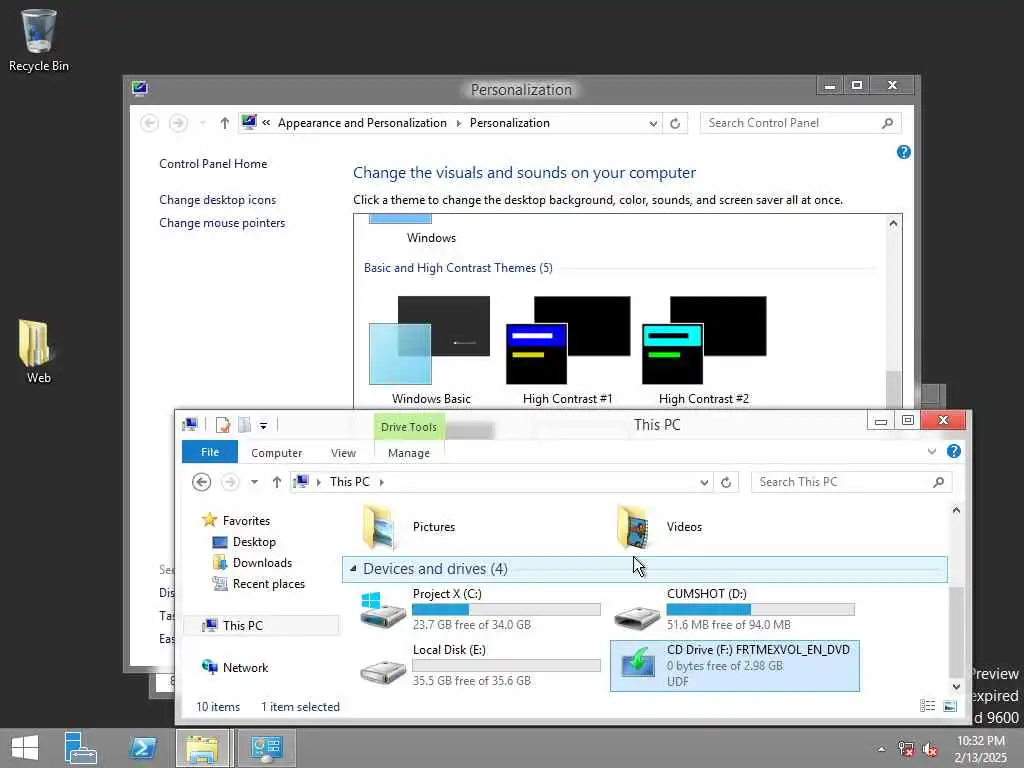Viewport: 1024px width, 768px height.
Task: Open the Pictures folder
Action: coord(409,527)
